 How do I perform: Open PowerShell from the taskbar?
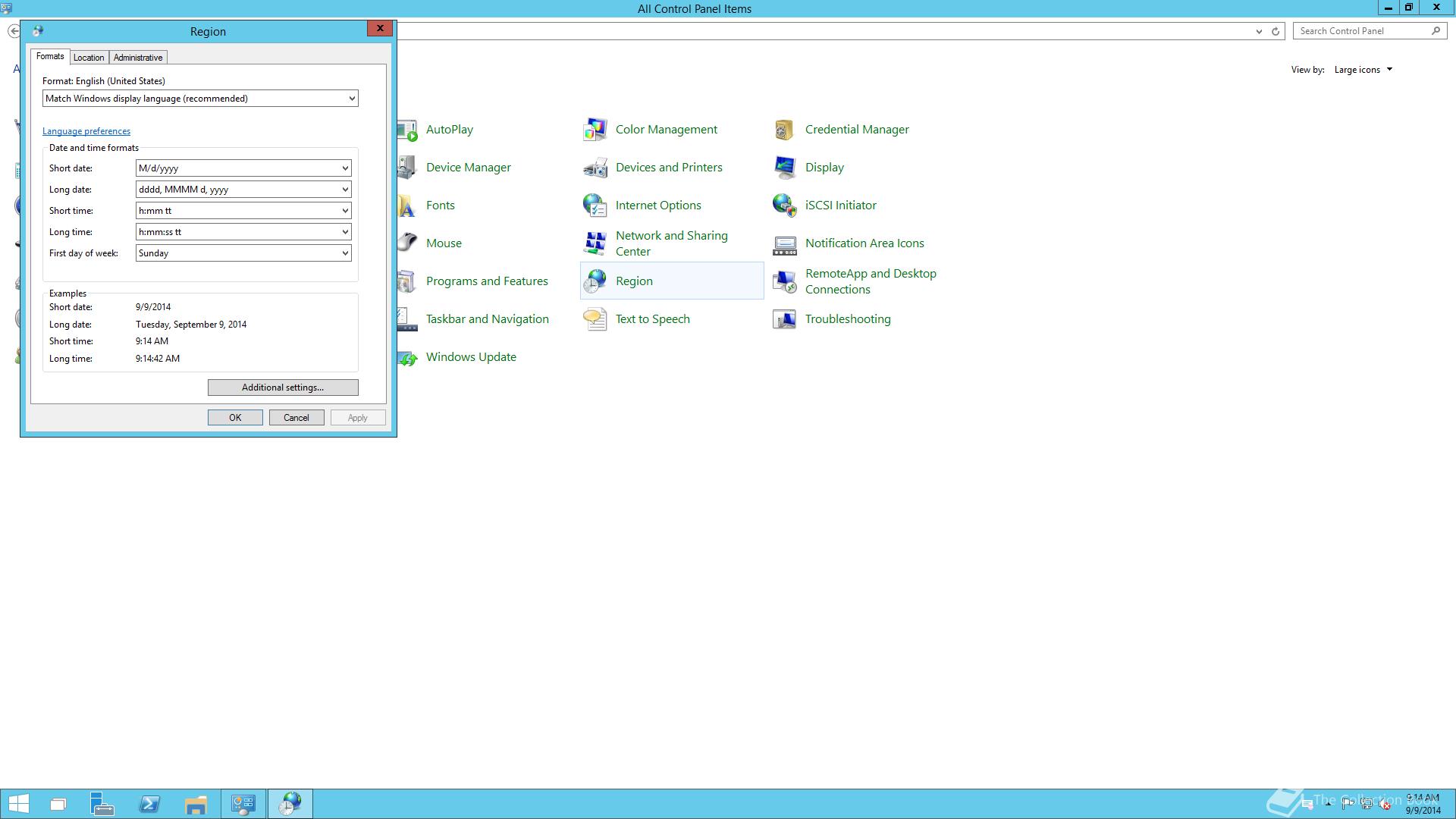pyautogui.click(x=149, y=804)
